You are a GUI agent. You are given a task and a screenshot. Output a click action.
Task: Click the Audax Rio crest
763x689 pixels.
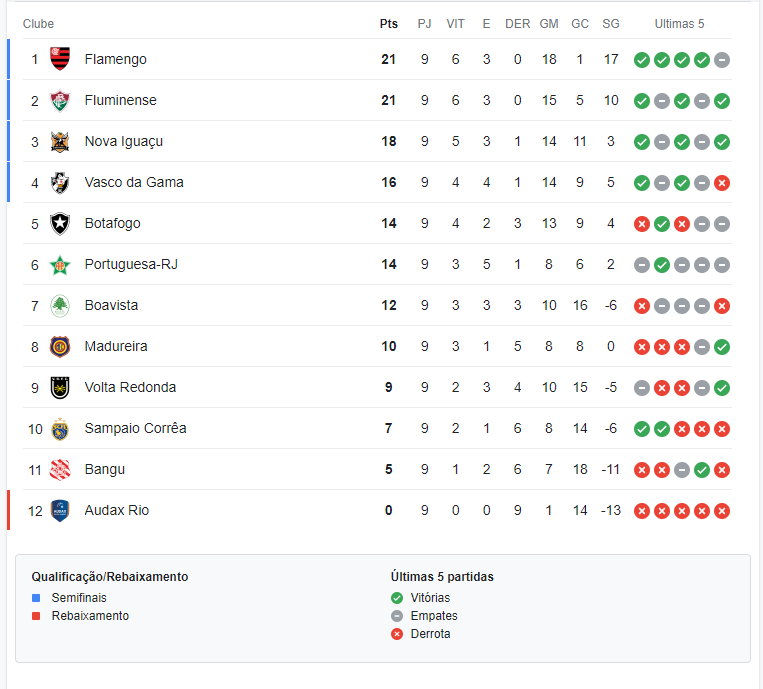click(60, 510)
